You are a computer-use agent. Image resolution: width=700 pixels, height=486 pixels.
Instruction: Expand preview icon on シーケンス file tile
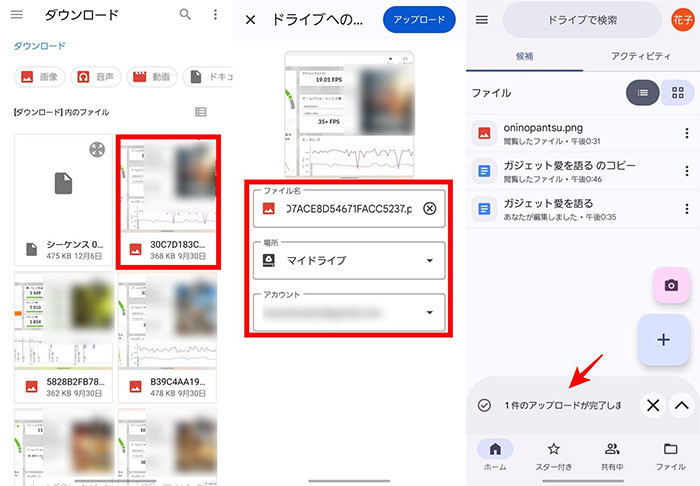tap(97, 149)
